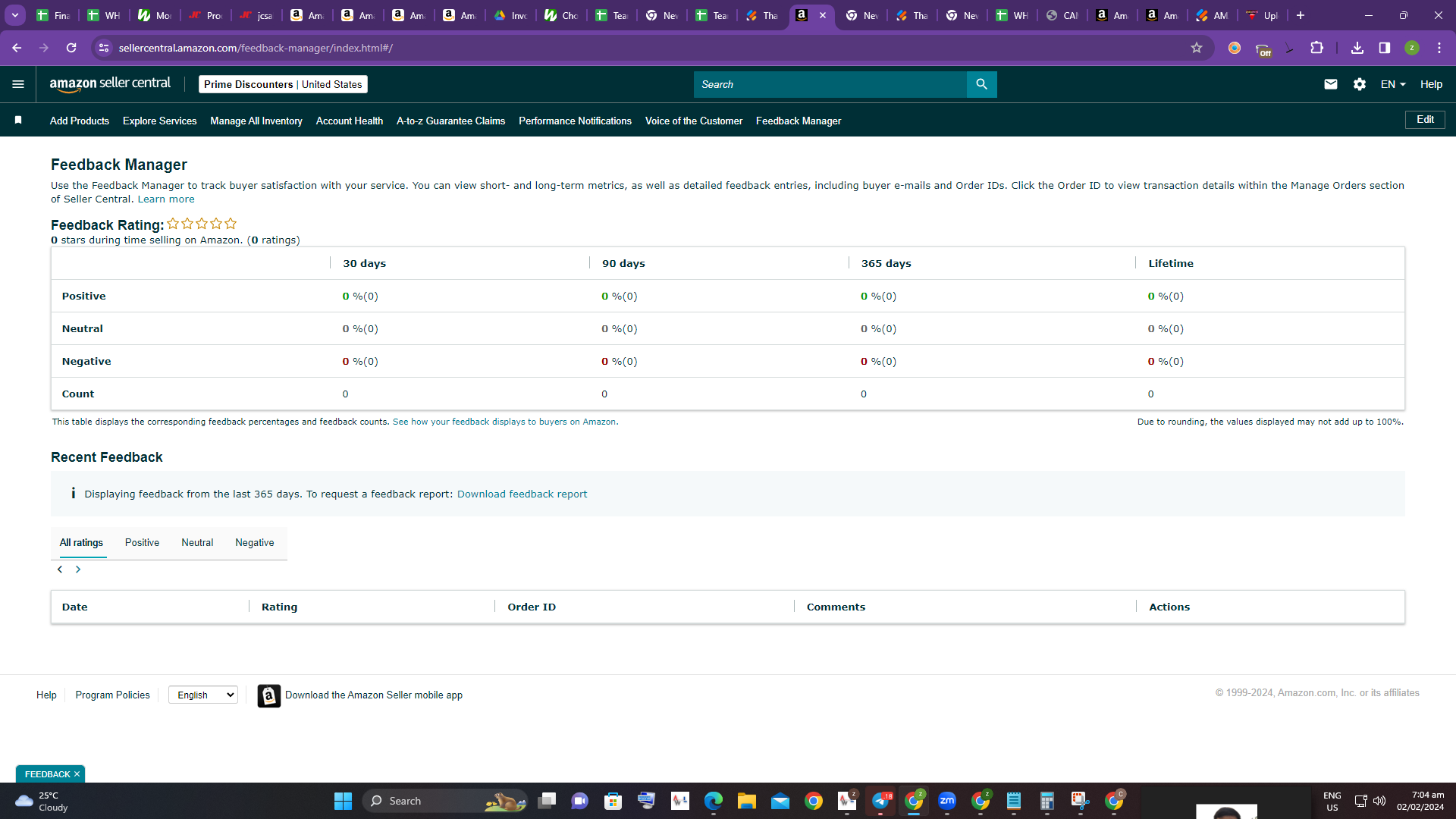1456x819 pixels.
Task: Open File Explorer from the taskbar
Action: [x=747, y=801]
